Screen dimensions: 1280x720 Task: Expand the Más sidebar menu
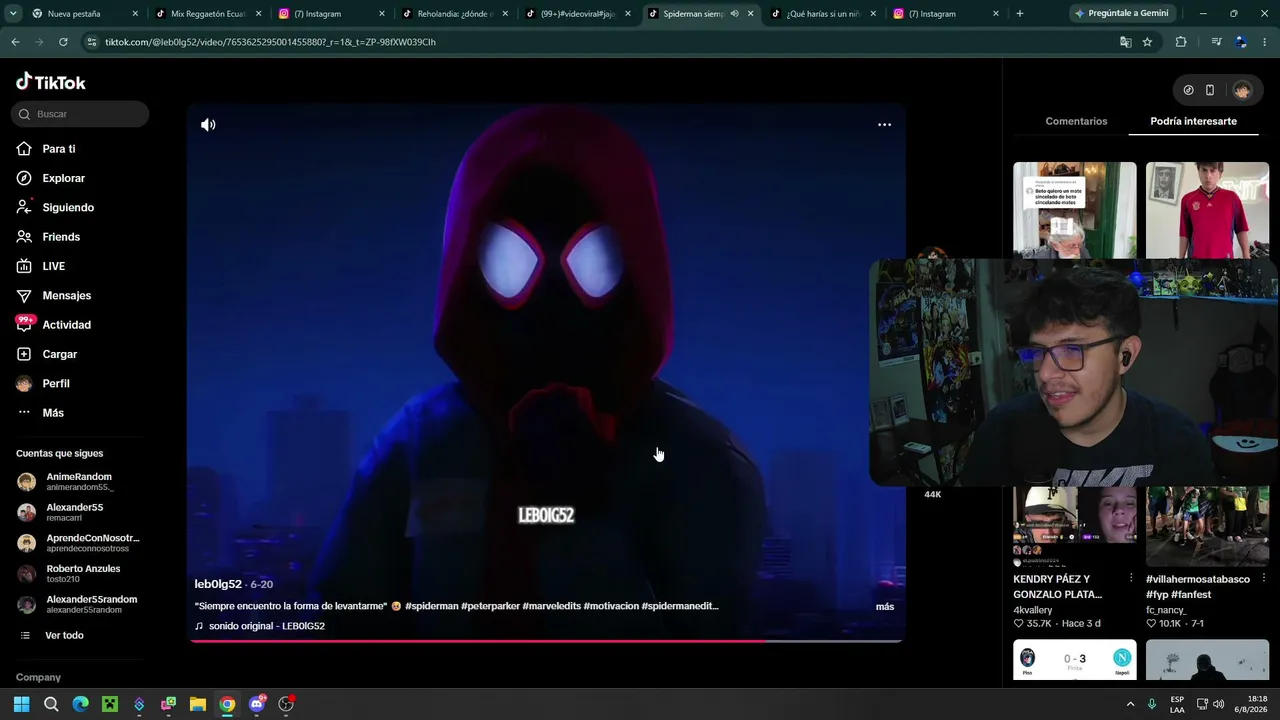[x=53, y=413]
